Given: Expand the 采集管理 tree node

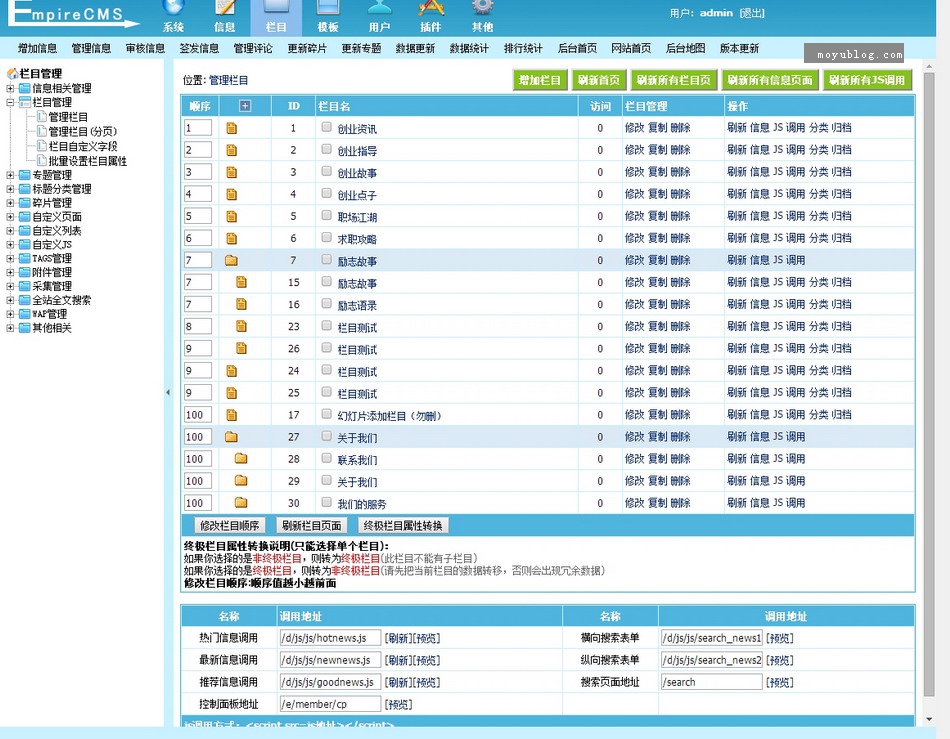Looking at the screenshot, I should (x=10, y=287).
